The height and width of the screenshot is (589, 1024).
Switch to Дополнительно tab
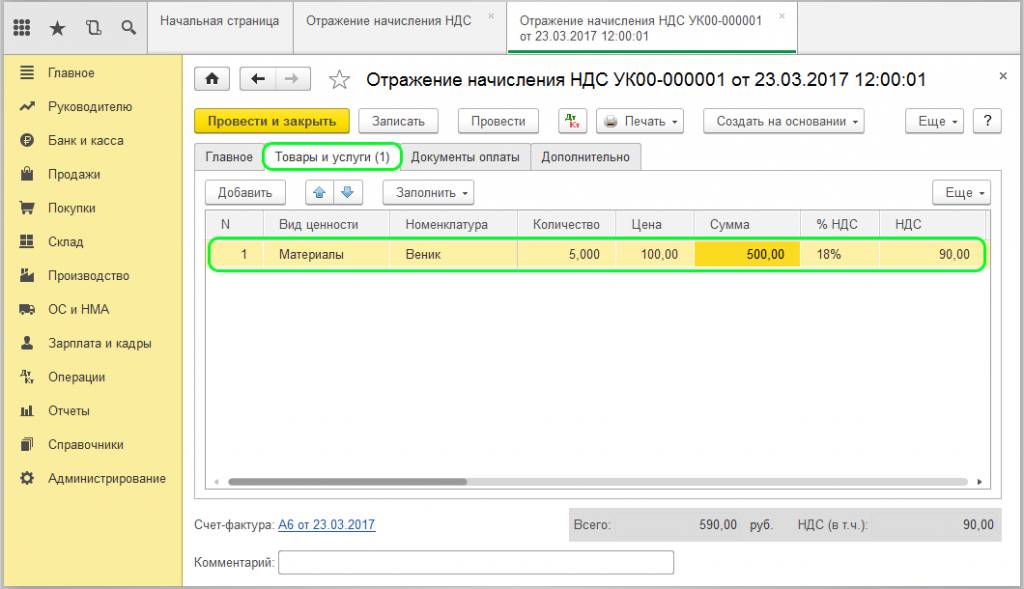pos(585,157)
